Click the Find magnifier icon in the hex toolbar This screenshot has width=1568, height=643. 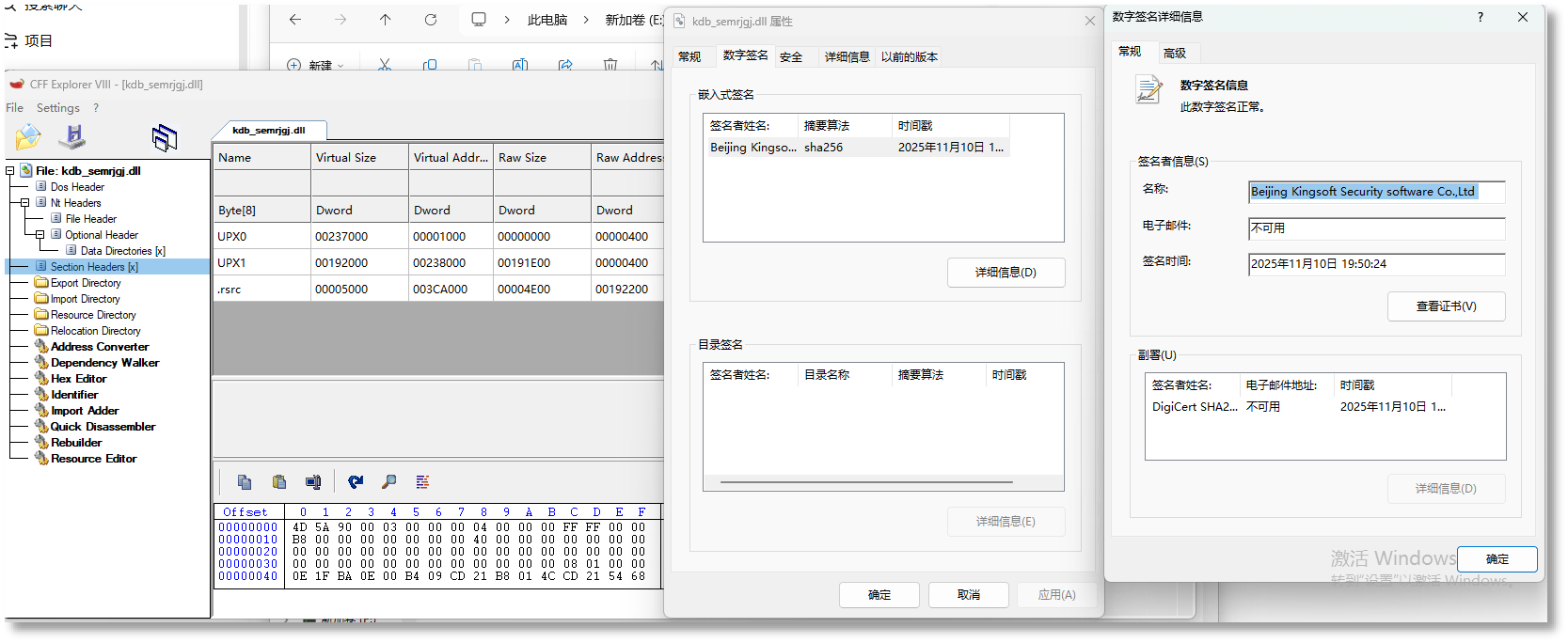click(389, 482)
